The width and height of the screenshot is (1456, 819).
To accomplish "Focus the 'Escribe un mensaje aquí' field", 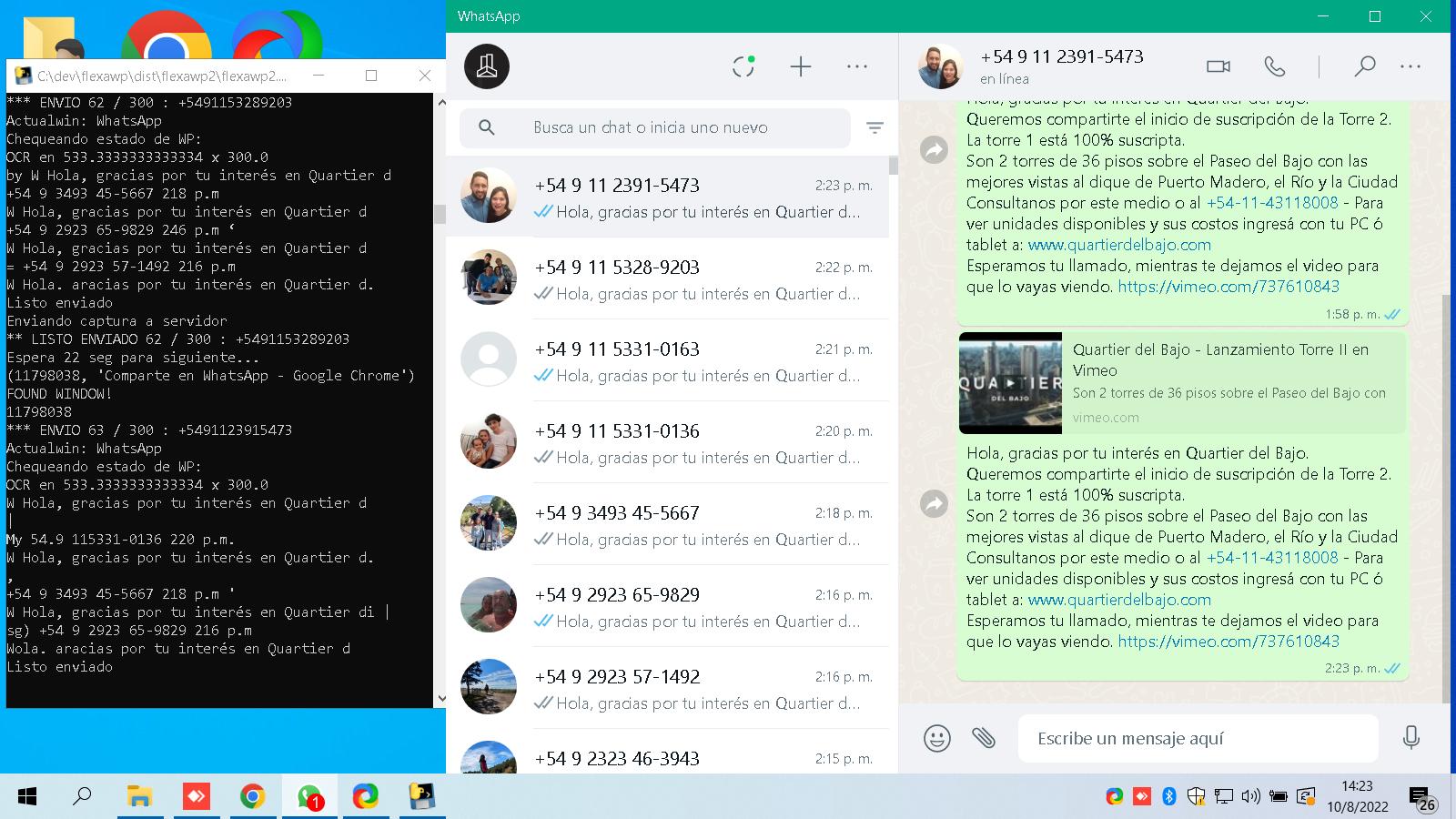I will point(1198,738).
